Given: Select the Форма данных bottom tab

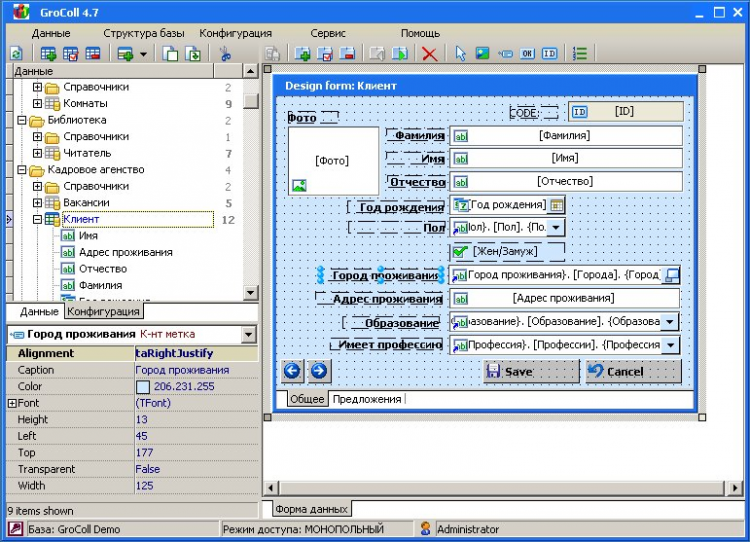Looking at the screenshot, I should (311, 509).
